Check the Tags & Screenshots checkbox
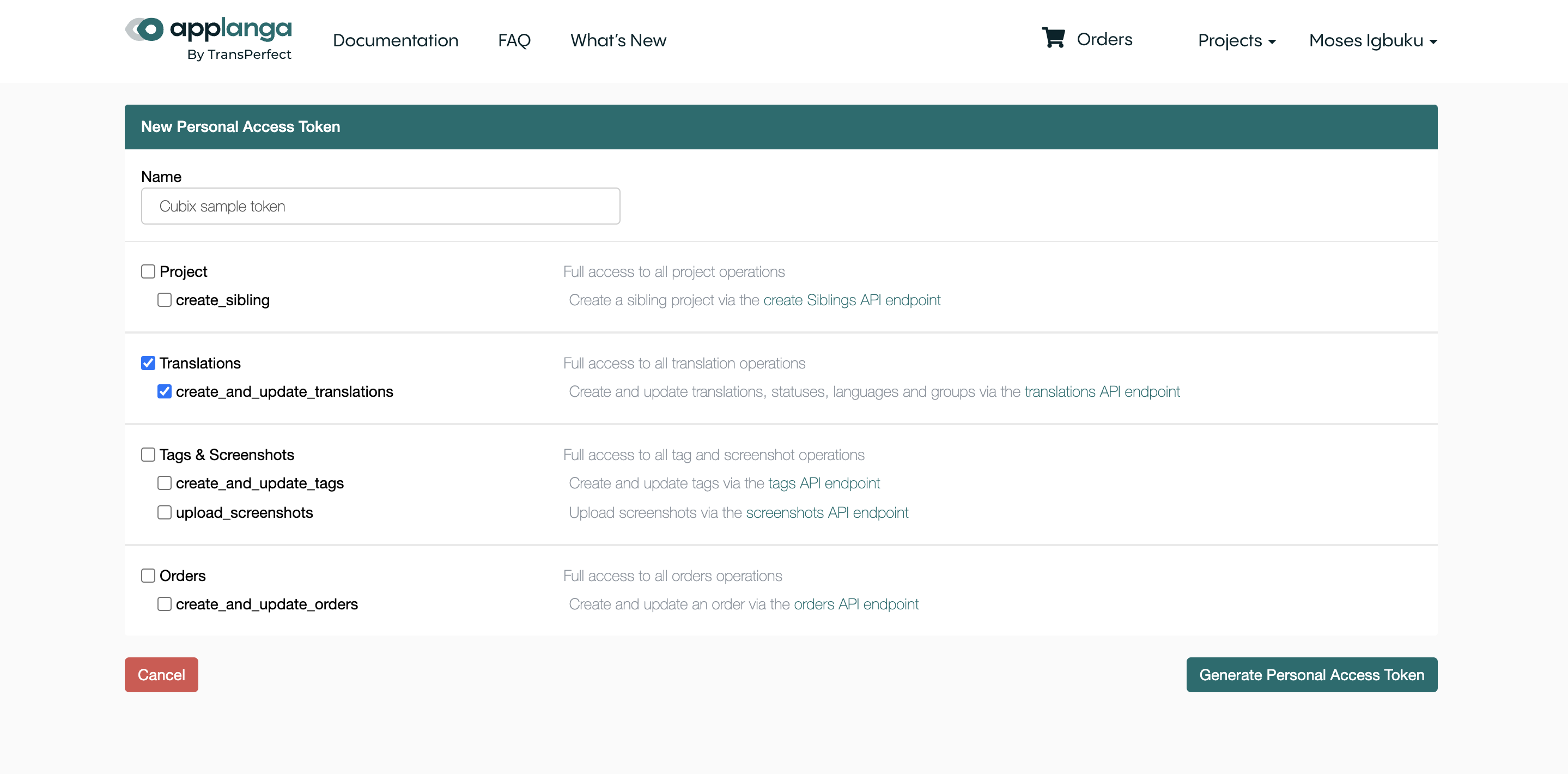 (148, 454)
